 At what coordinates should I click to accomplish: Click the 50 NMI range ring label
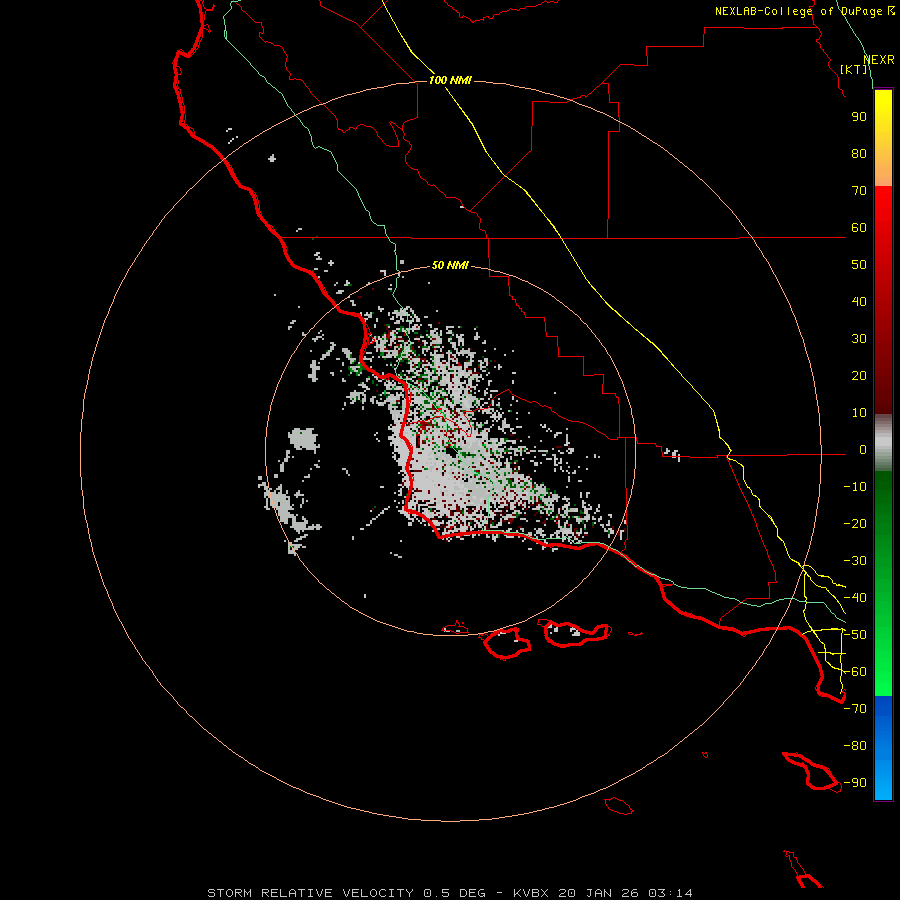[x=450, y=265]
